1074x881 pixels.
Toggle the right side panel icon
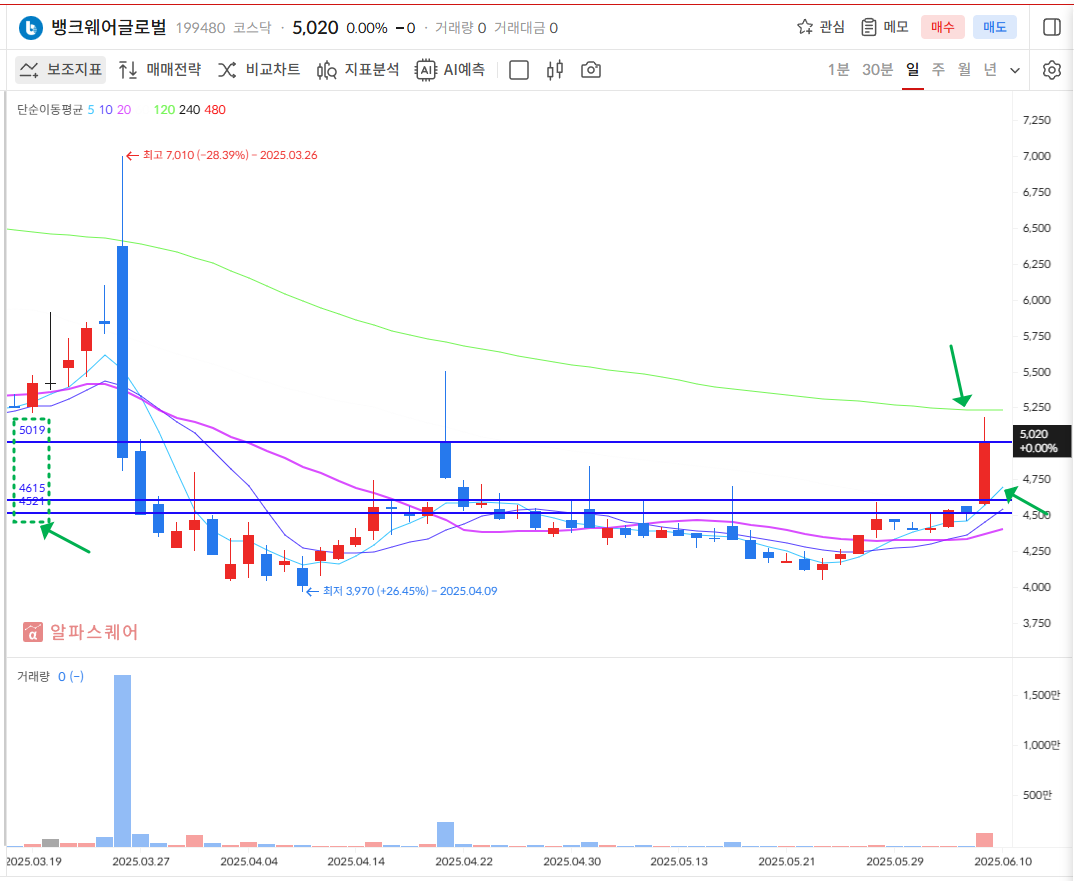click(x=1051, y=27)
